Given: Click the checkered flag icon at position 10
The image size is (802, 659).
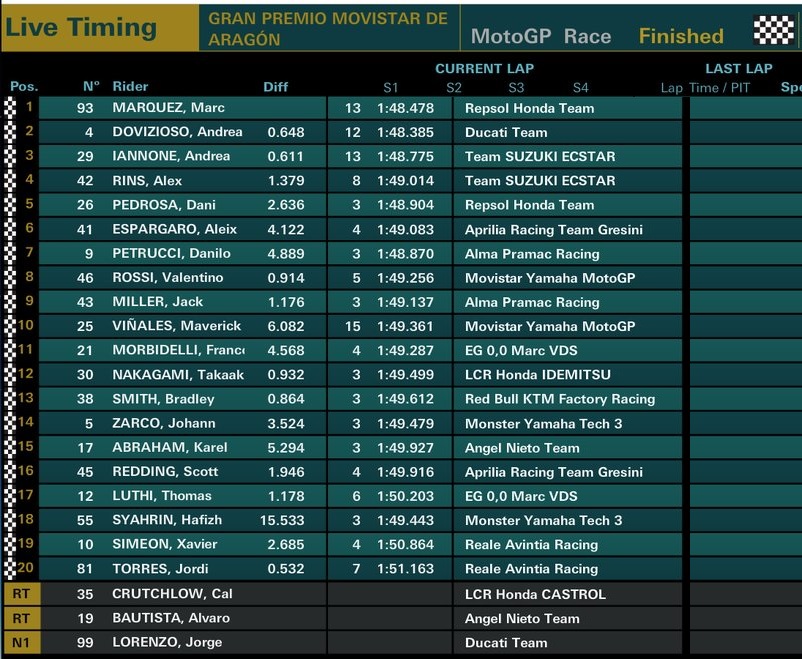Looking at the screenshot, I should click(12, 326).
